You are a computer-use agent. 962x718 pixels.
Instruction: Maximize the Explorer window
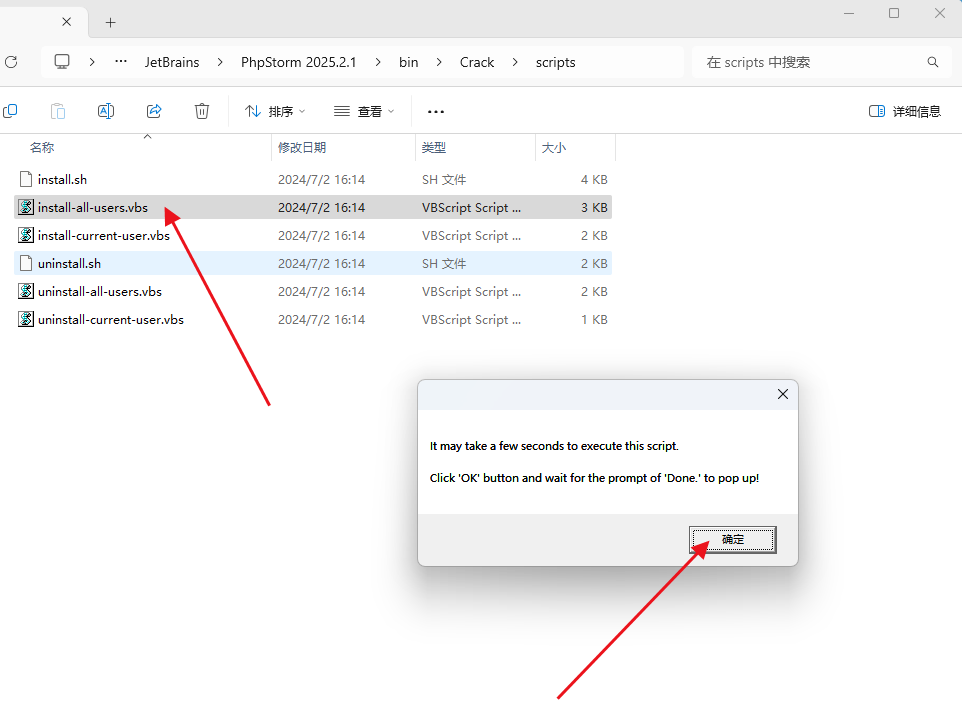pos(894,13)
